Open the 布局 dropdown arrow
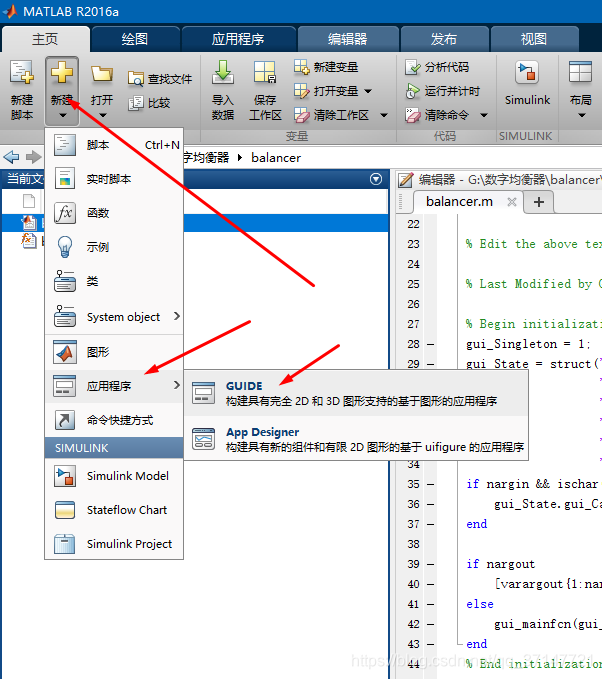Screen dimensions: 602x679 click(582, 115)
